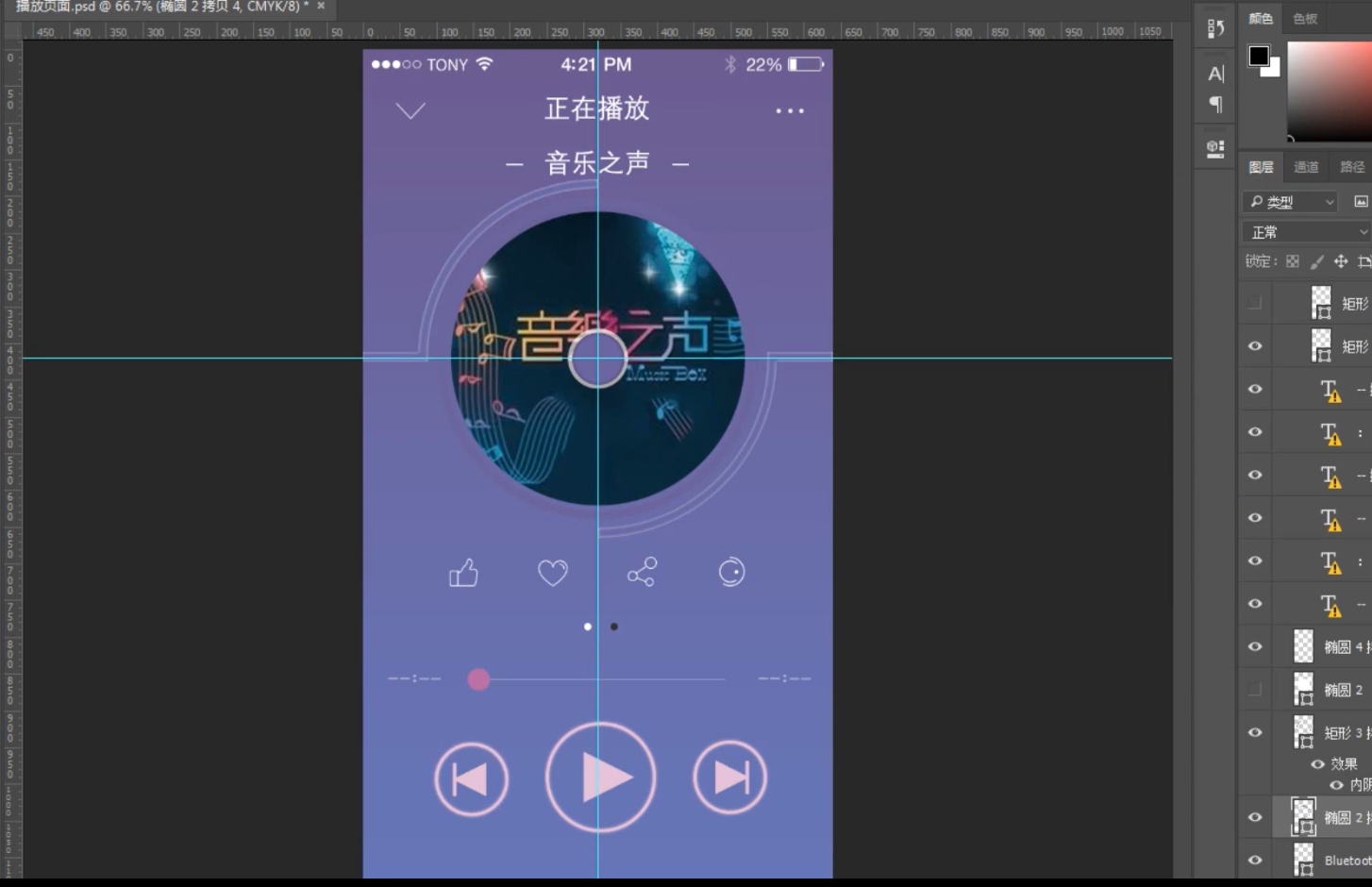Click the share icon on the canvas
This screenshot has height=887, width=1372.
point(642,572)
